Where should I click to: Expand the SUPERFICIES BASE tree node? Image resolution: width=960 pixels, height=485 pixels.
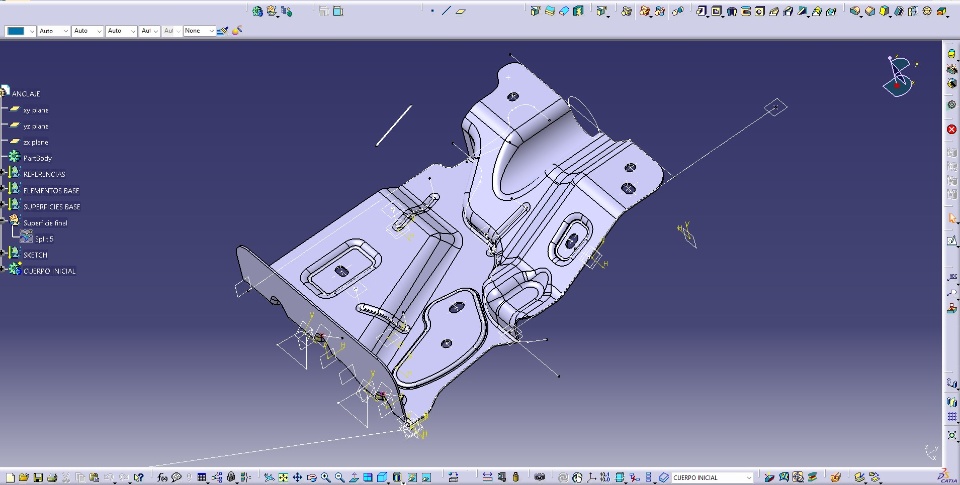pyautogui.click(x=3, y=206)
